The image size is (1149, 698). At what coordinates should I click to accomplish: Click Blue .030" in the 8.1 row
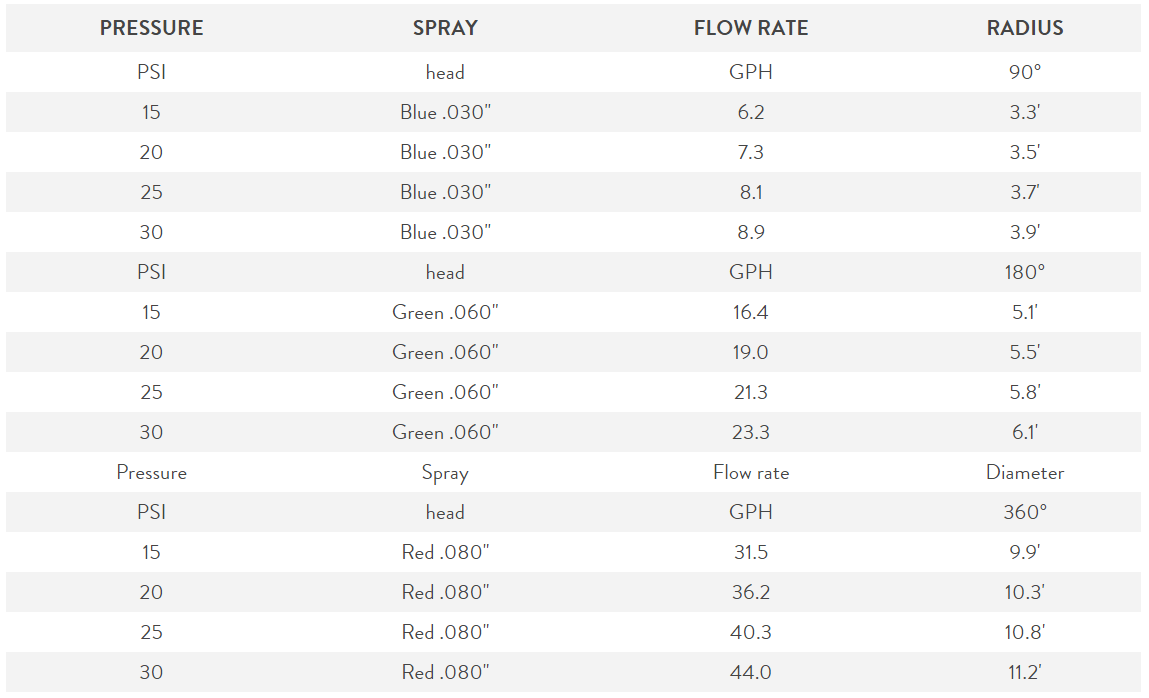coord(445,192)
